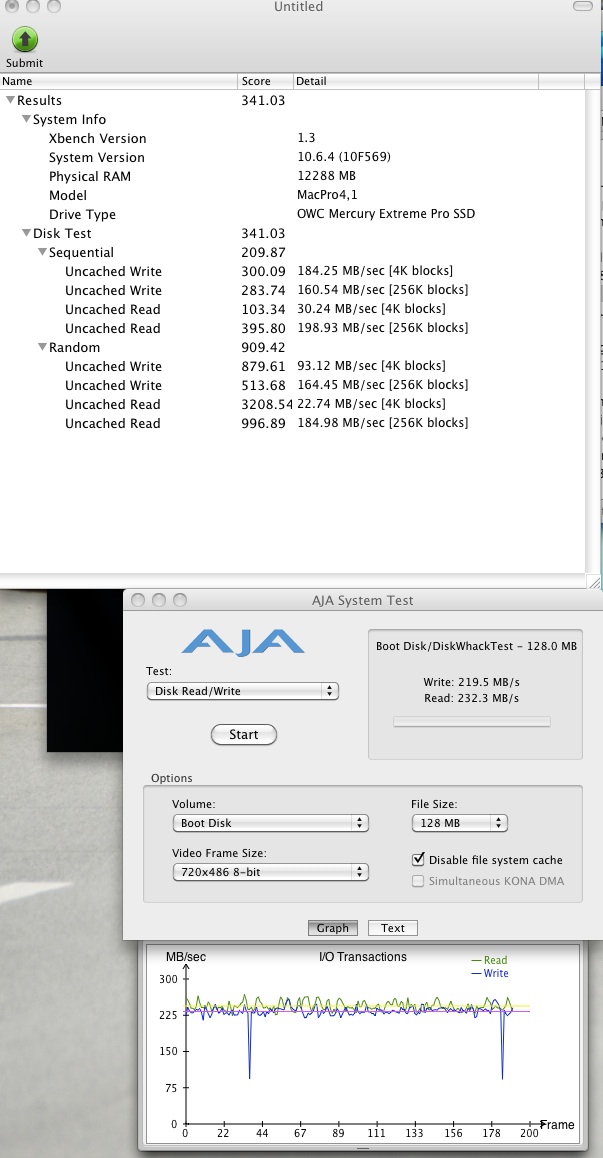Select Random Uncached Write 879.61 row
603x1158 pixels.
(x=293, y=366)
